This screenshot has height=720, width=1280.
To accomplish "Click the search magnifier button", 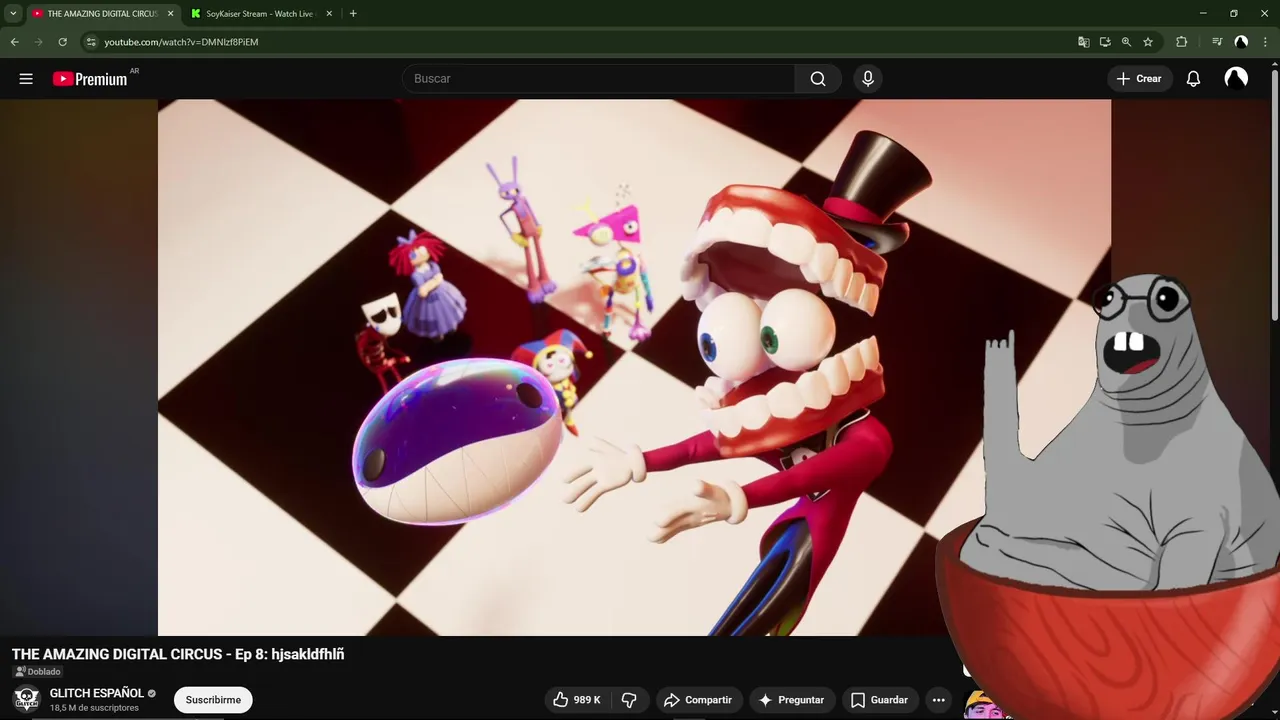I will click(818, 79).
